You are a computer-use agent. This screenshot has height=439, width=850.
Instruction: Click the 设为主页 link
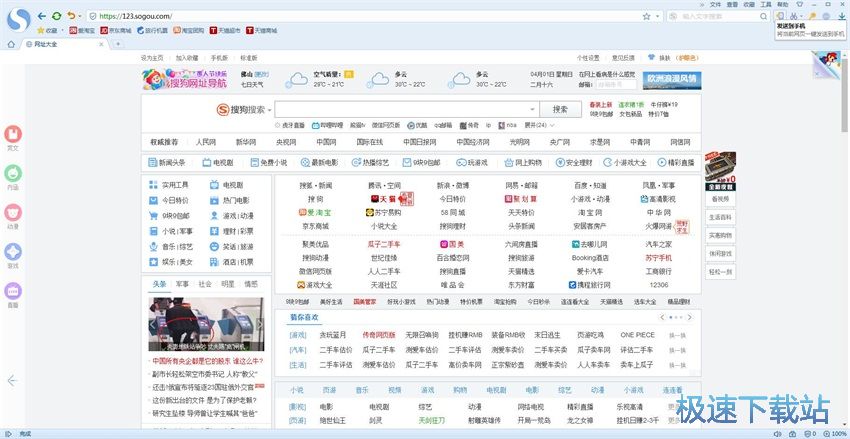tap(152, 58)
